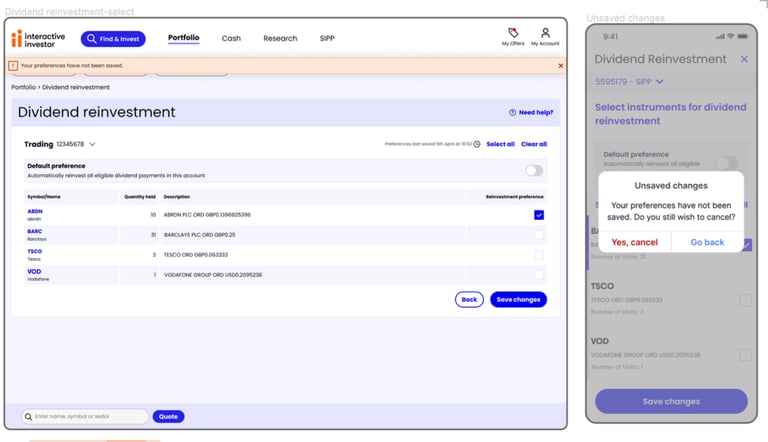Screen dimensions: 768x442
Task: Click the desktop Save changes button
Action: click(x=518, y=299)
